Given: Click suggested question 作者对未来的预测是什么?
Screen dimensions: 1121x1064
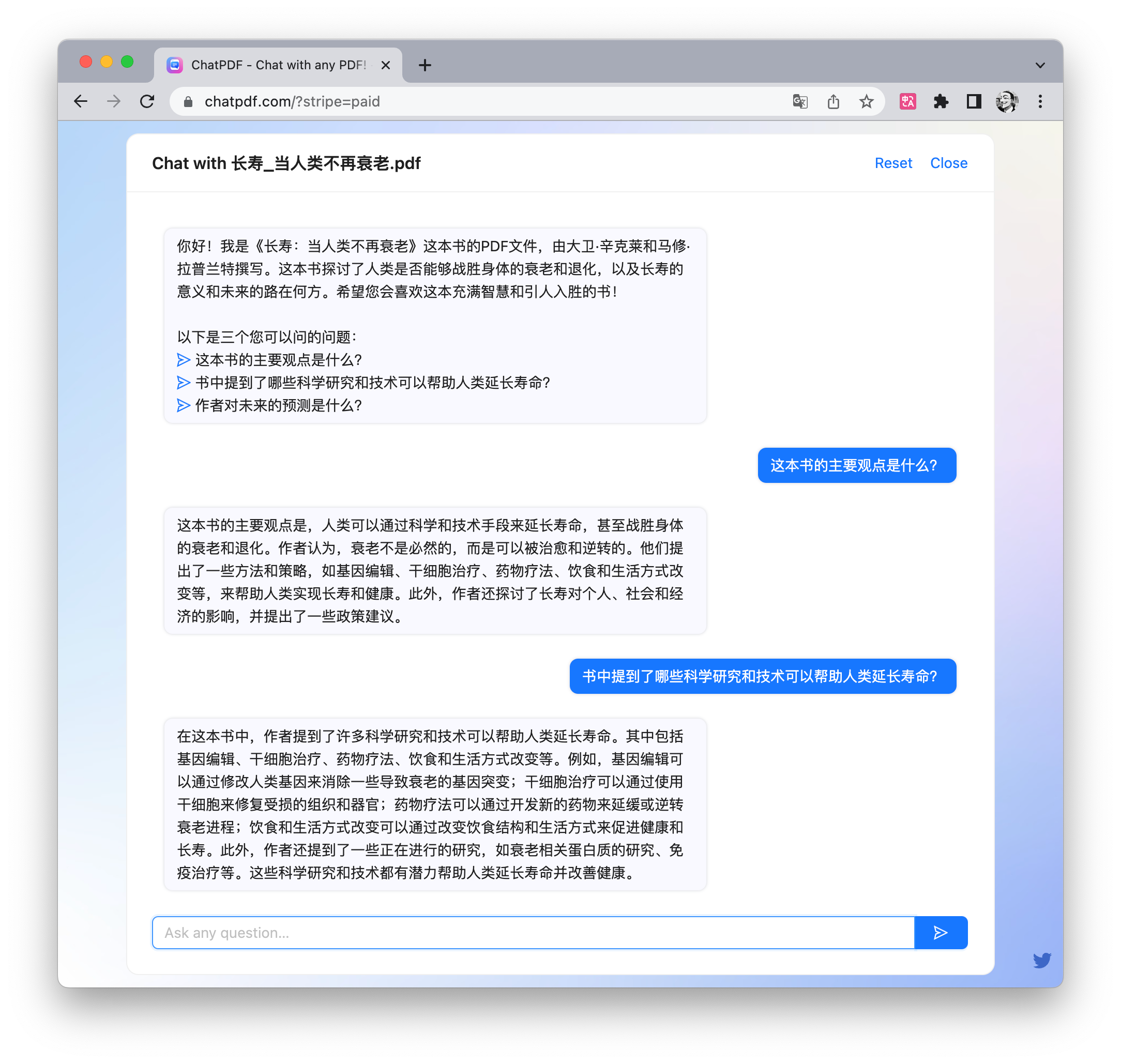Looking at the screenshot, I should (278, 405).
